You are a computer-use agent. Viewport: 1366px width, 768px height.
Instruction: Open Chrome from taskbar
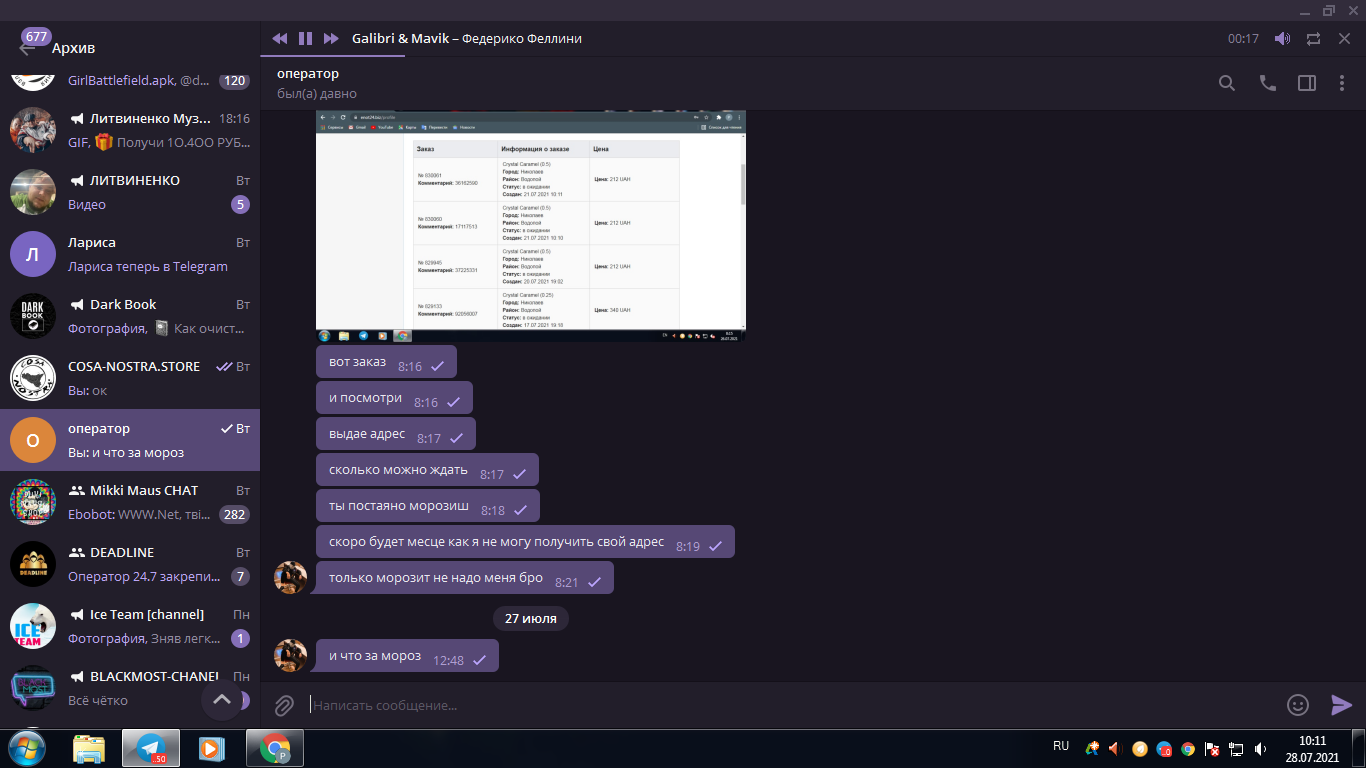click(x=275, y=748)
